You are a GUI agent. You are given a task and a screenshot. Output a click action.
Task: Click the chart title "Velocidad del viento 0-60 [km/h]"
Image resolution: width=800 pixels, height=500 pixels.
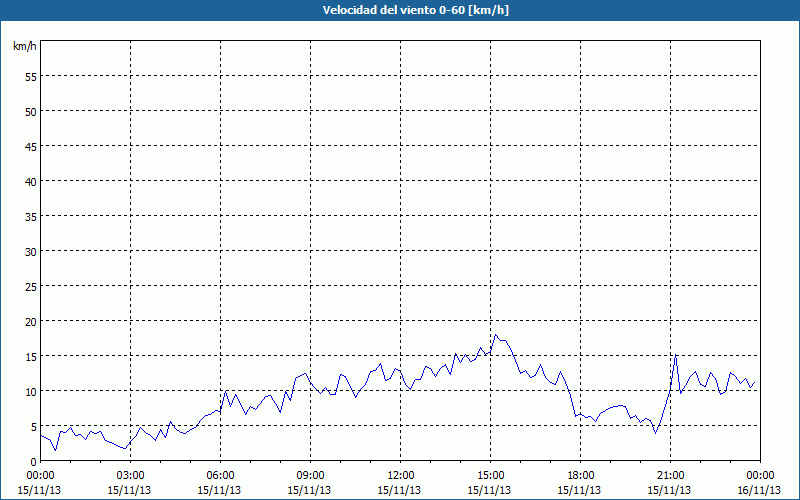(x=416, y=10)
